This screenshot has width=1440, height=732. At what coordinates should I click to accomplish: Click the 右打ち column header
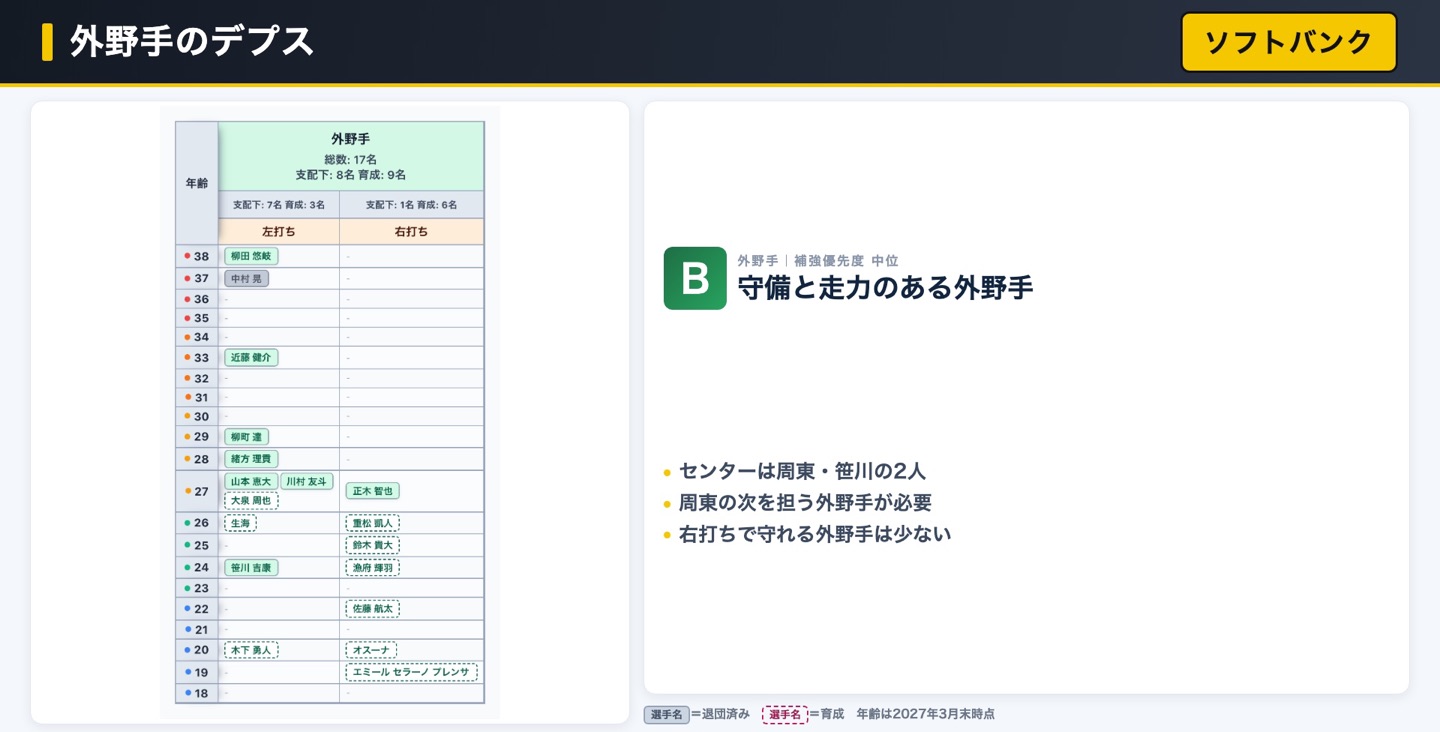point(411,231)
